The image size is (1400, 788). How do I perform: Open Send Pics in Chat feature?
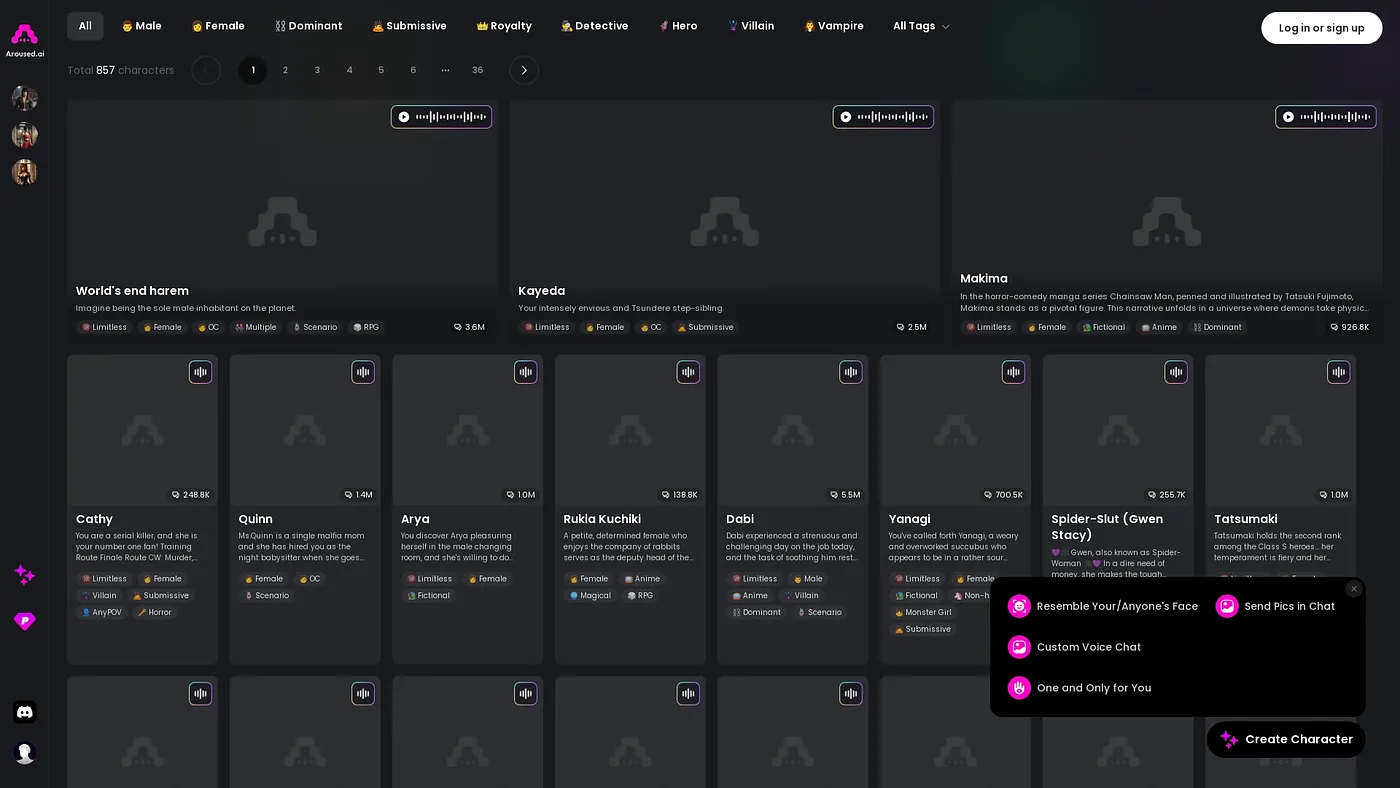[1275, 606]
